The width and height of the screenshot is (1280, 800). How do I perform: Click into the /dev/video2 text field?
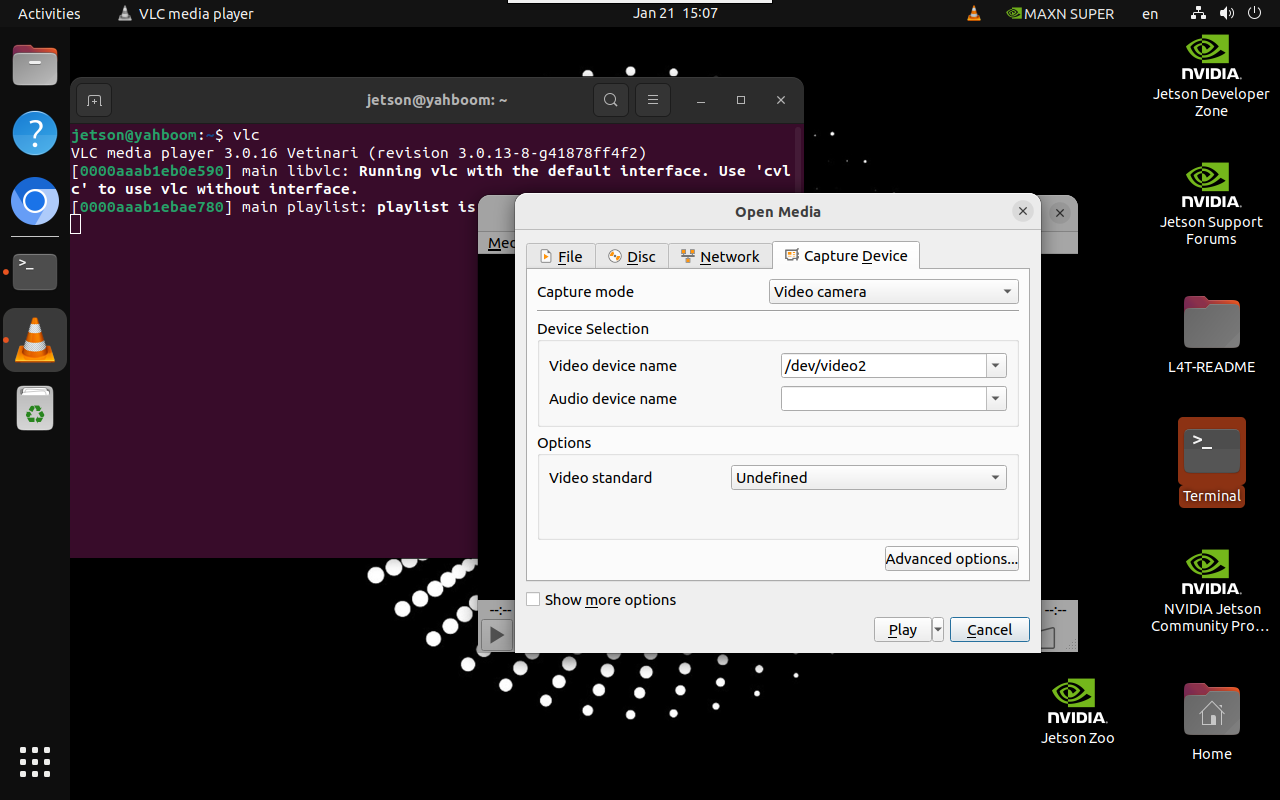click(x=884, y=366)
